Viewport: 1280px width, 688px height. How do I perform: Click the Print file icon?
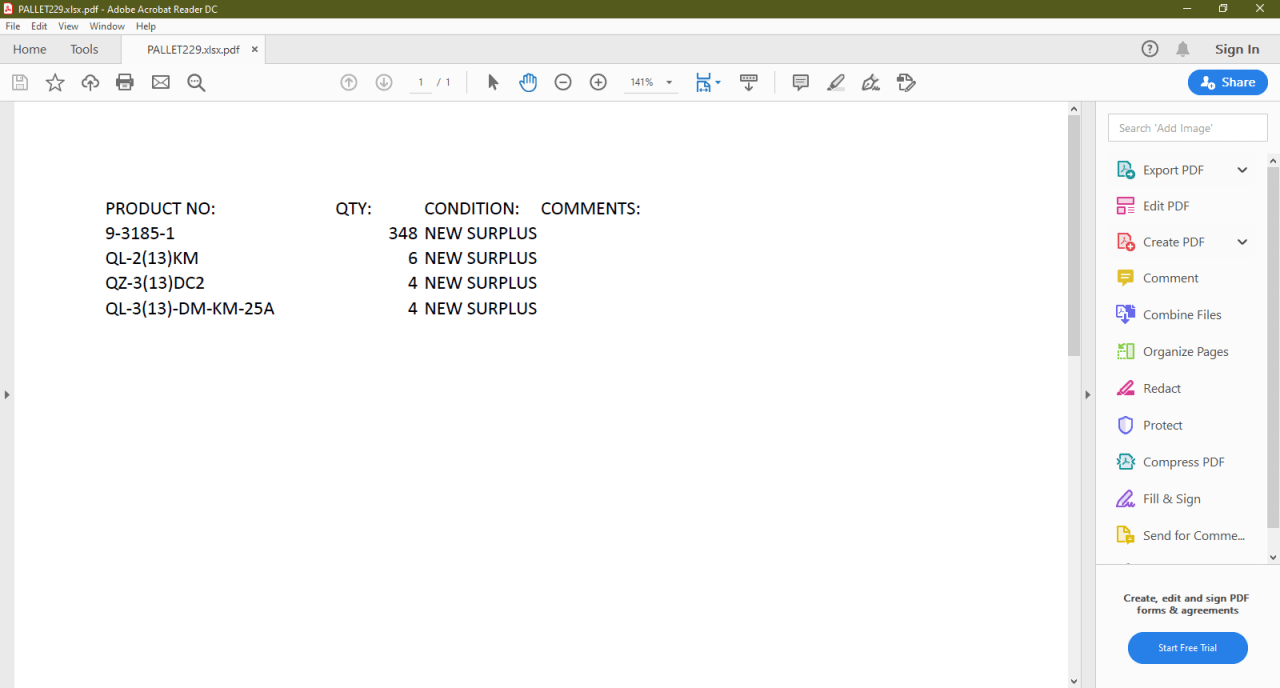click(x=125, y=82)
